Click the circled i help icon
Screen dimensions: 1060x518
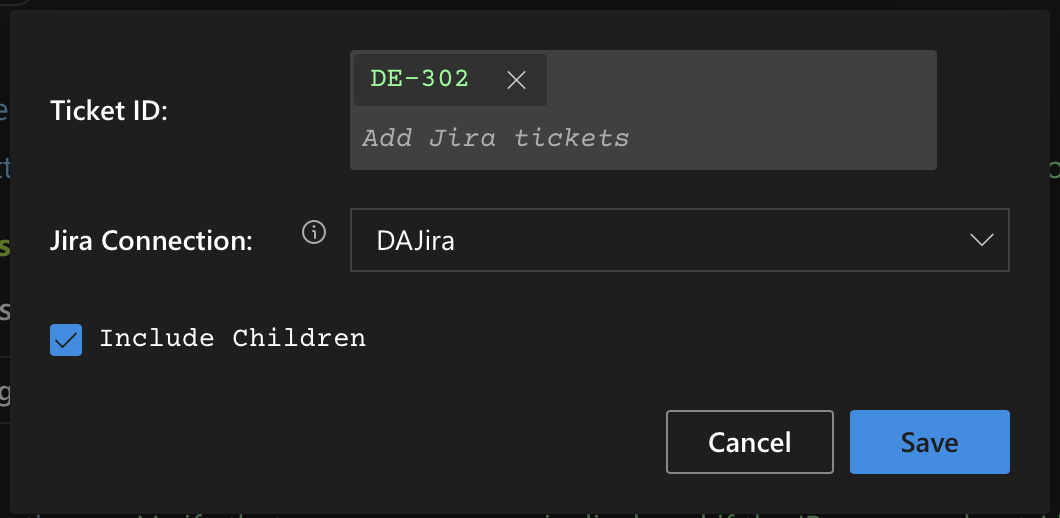314,234
